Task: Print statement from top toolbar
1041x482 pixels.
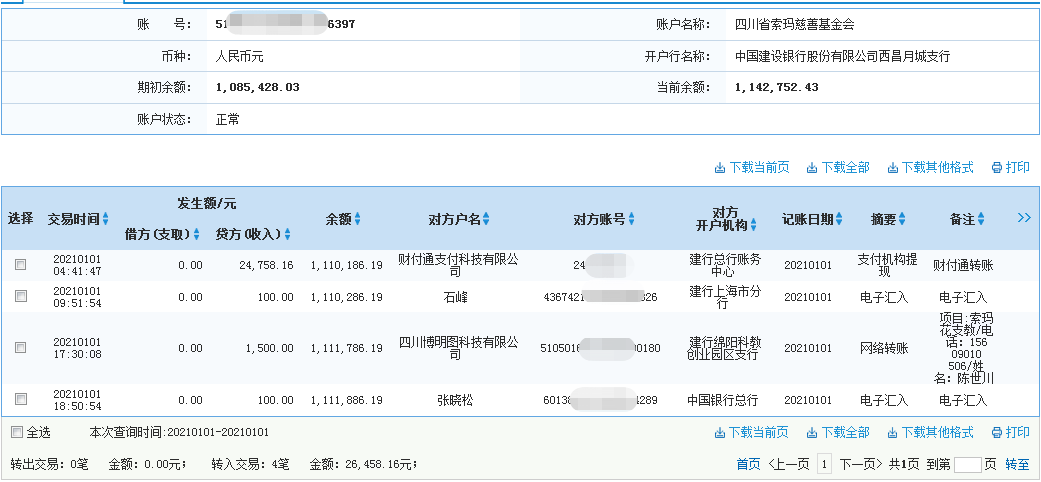Action: (1010, 167)
